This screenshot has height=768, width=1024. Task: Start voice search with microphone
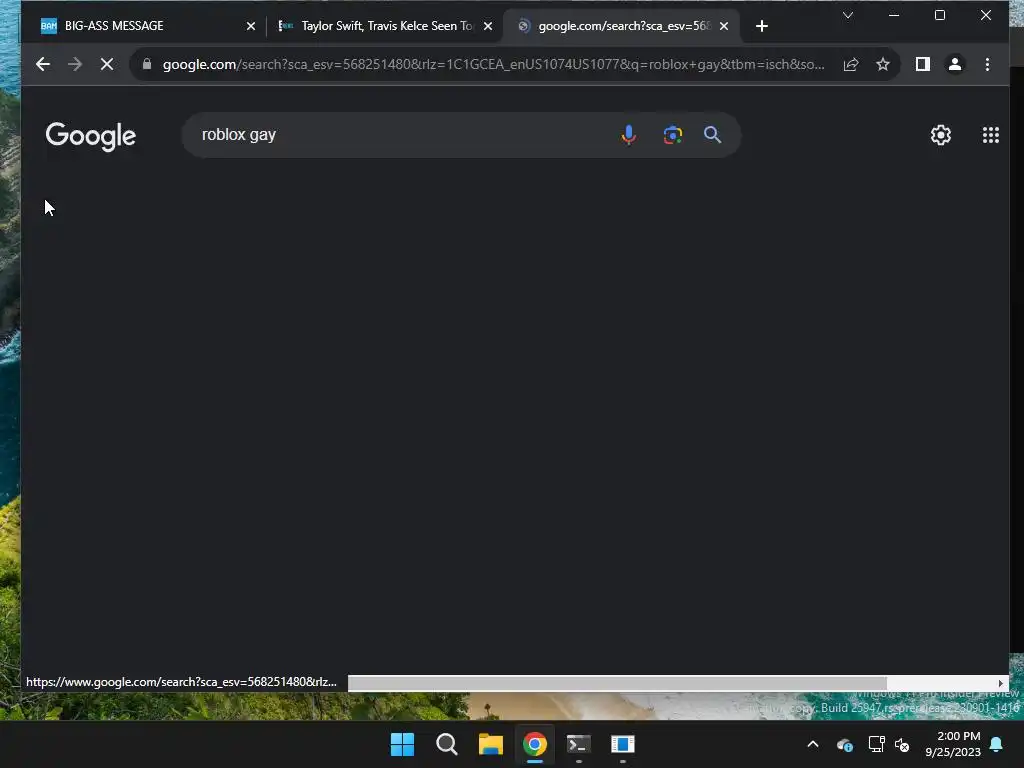click(x=628, y=135)
